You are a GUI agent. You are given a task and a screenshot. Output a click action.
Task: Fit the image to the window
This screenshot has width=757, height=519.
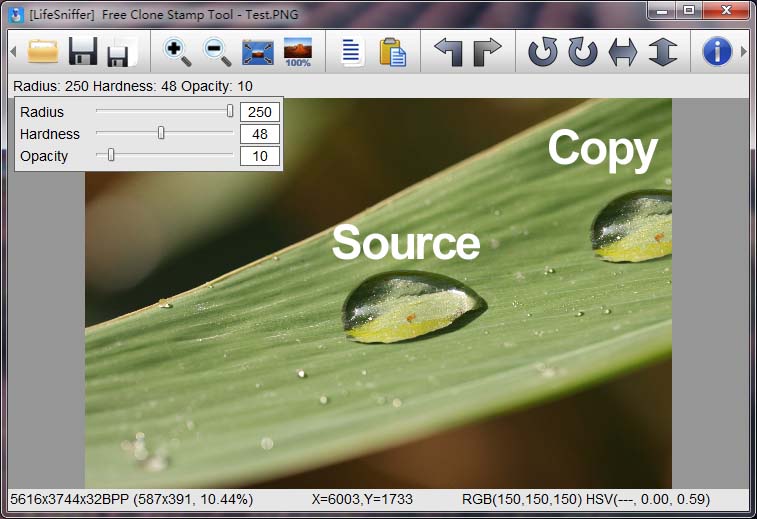tap(257, 53)
